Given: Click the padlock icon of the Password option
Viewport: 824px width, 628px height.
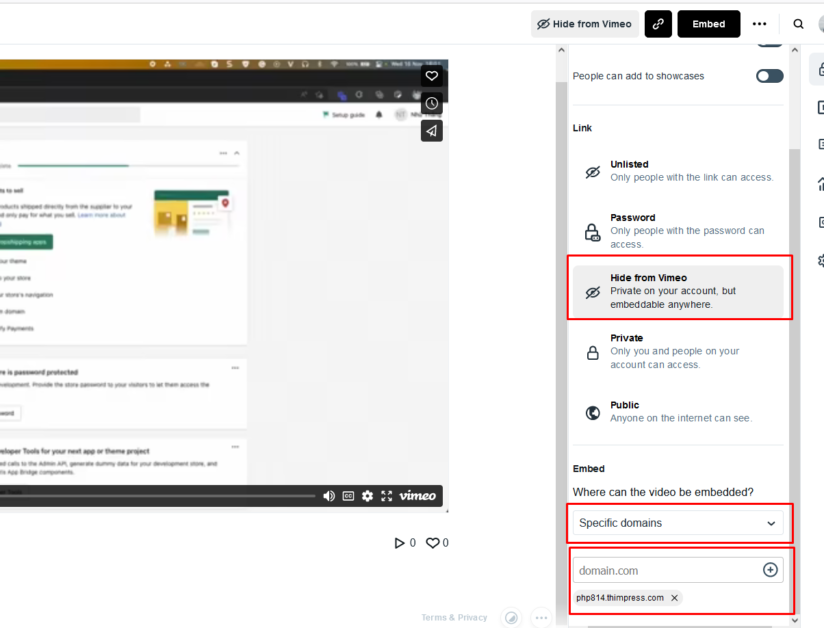Looking at the screenshot, I should click(593, 232).
